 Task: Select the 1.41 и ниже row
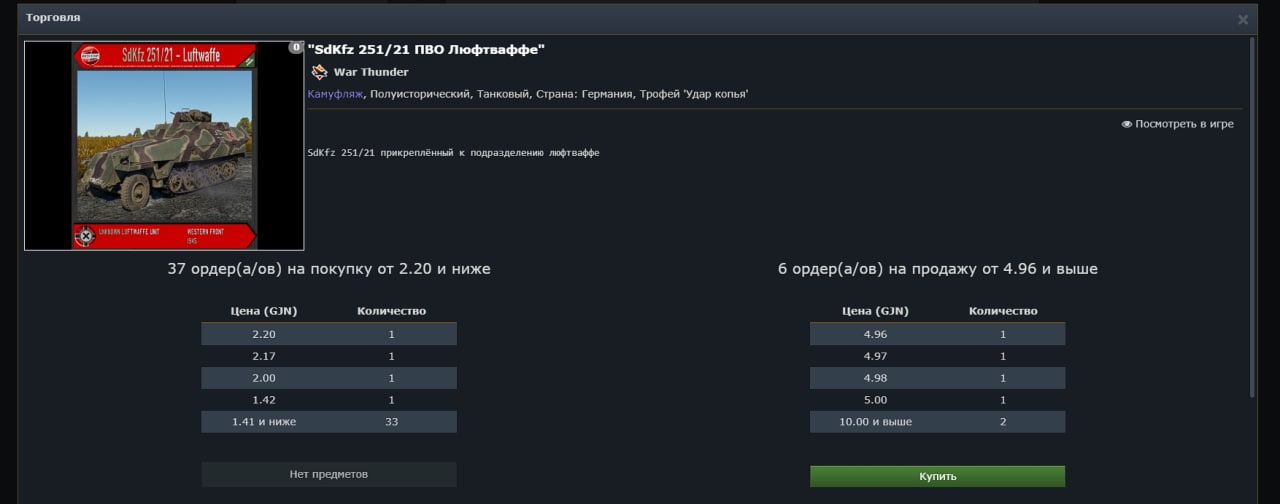tap(329, 422)
